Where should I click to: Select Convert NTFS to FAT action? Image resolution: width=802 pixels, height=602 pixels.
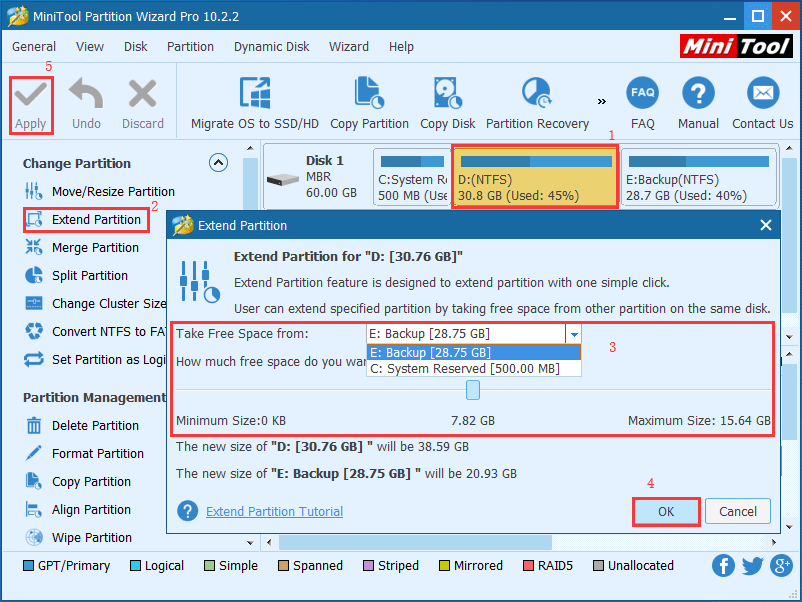[95, 332]
